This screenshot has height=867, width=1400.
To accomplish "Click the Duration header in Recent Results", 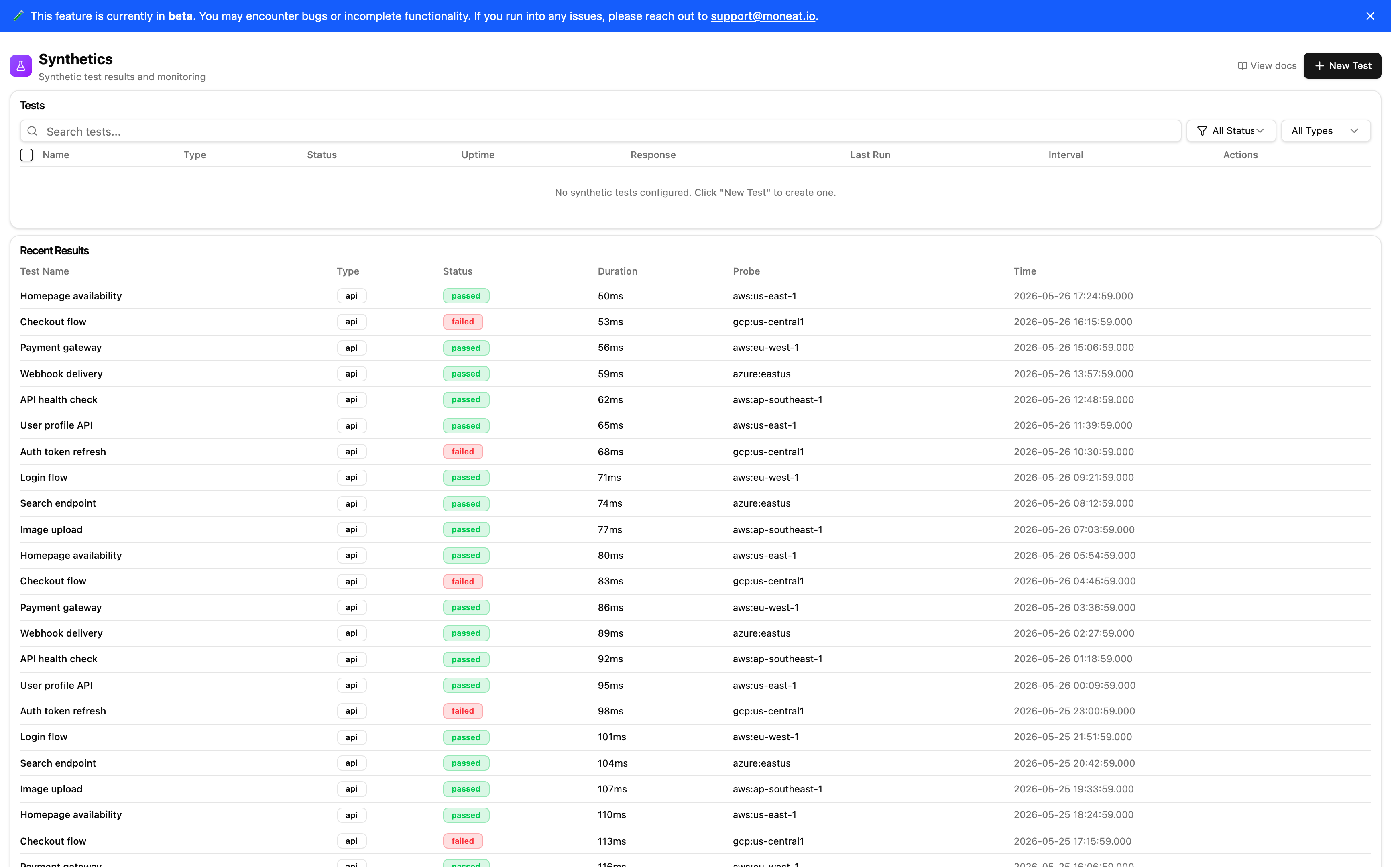I will (617, 271).
